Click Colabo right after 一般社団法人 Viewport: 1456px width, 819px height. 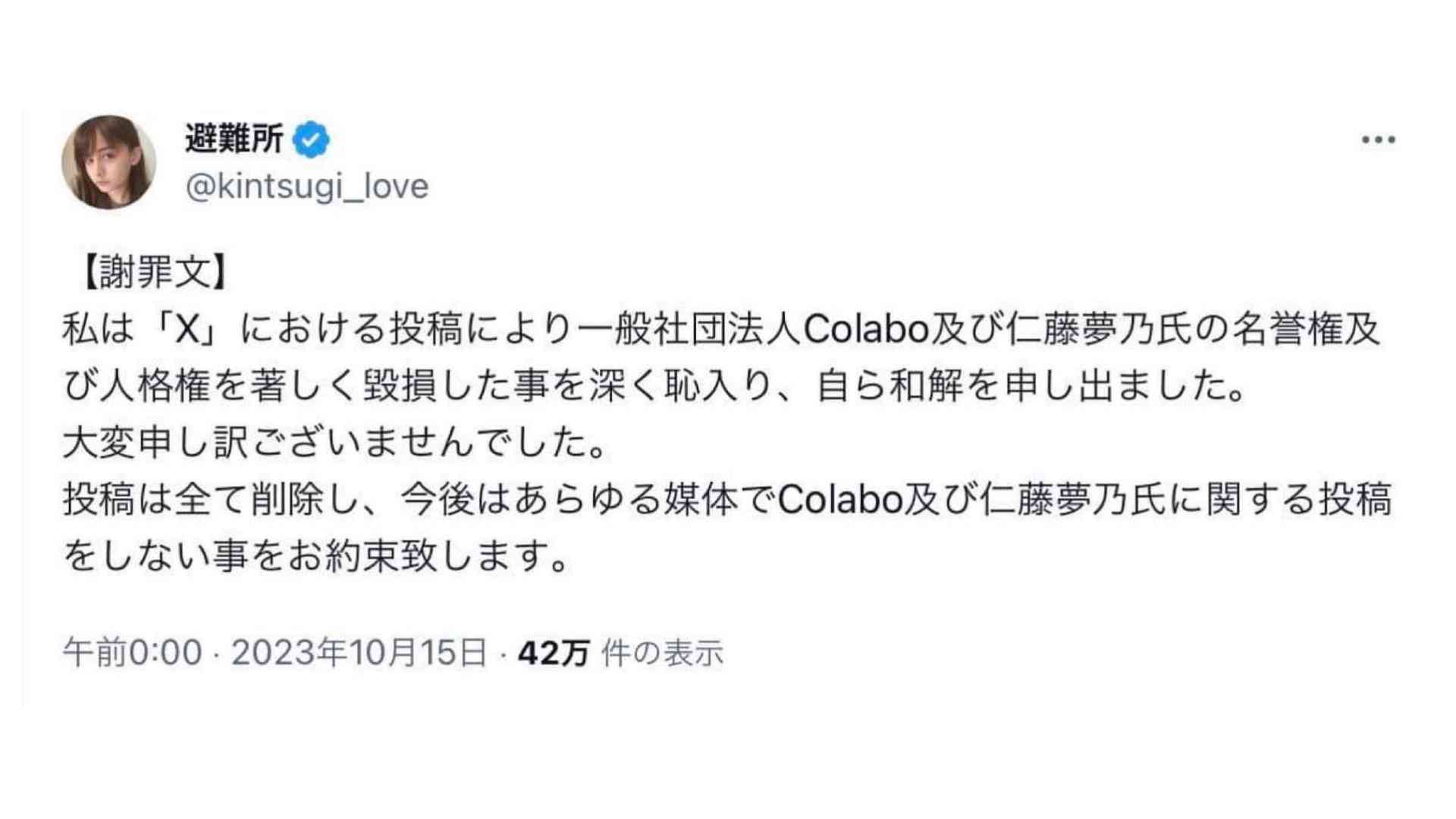(866, 330)
